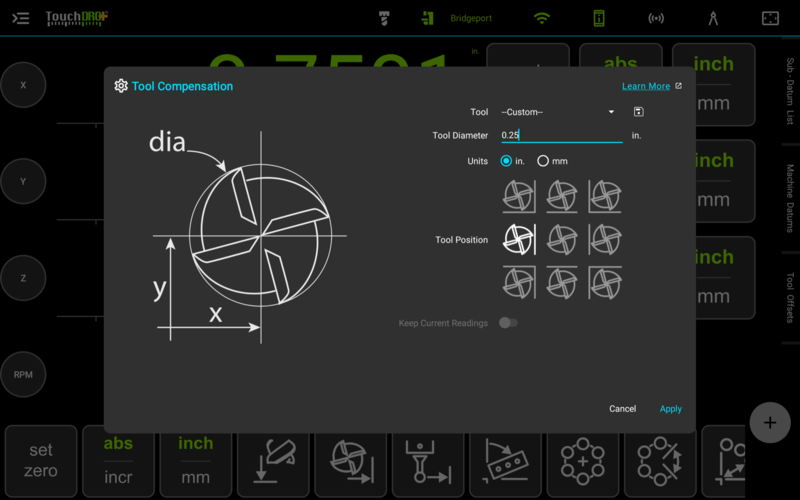Toggle the Keep Current Readings switch

[x=508, y=322]
